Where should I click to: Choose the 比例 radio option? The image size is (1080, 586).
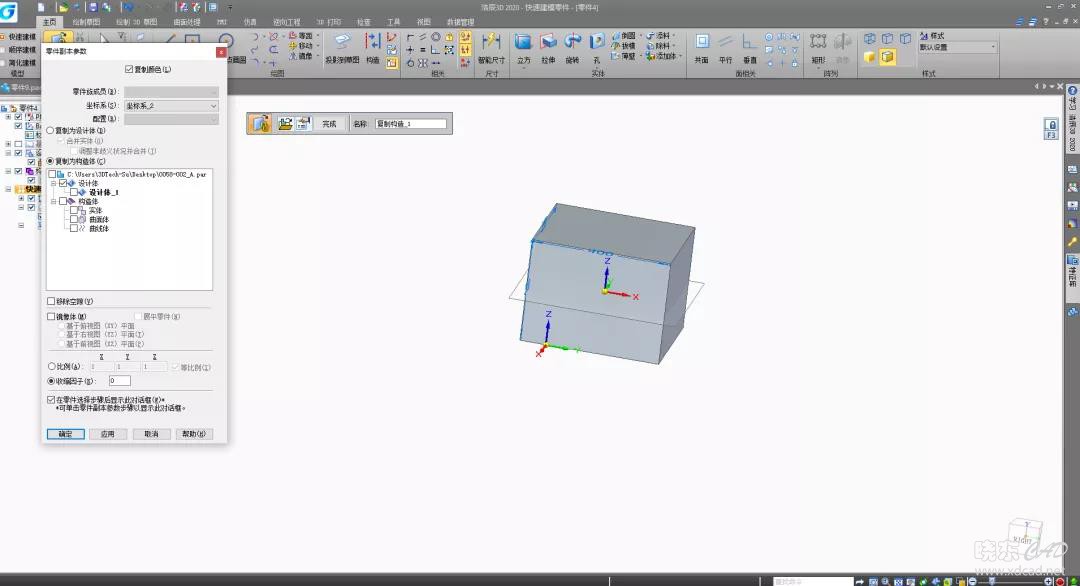point(52,367)
